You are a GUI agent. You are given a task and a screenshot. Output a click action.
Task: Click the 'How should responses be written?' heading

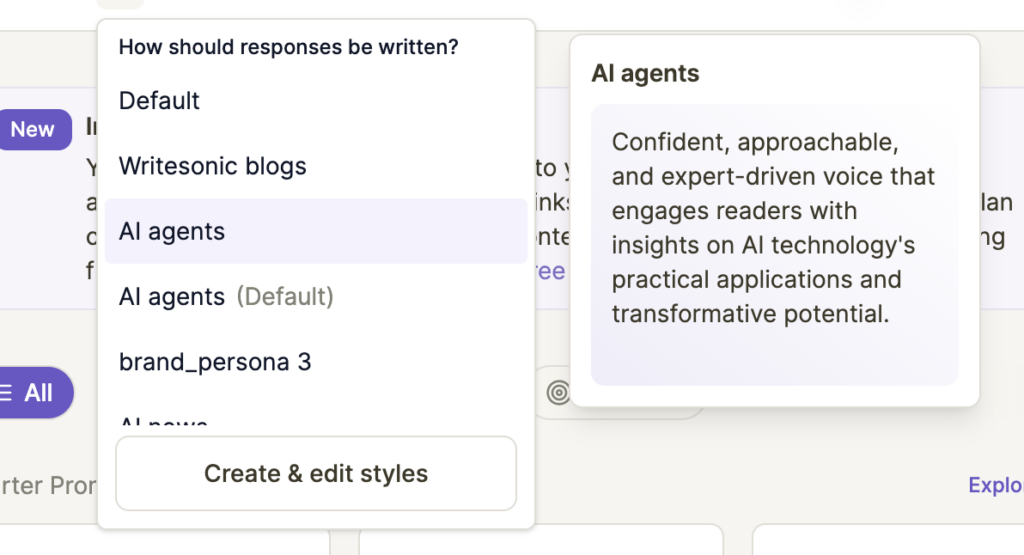click(x=289, y=47)
